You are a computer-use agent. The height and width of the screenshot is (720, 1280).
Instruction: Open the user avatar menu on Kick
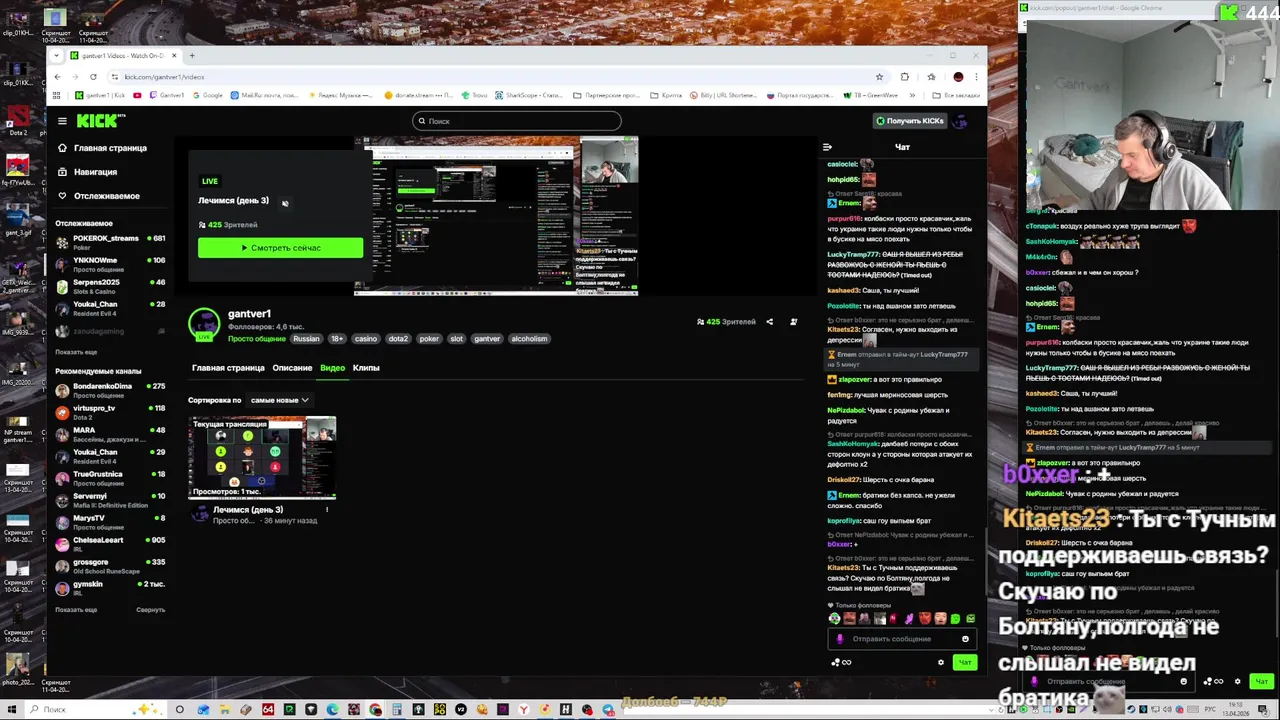pos(960,121)
